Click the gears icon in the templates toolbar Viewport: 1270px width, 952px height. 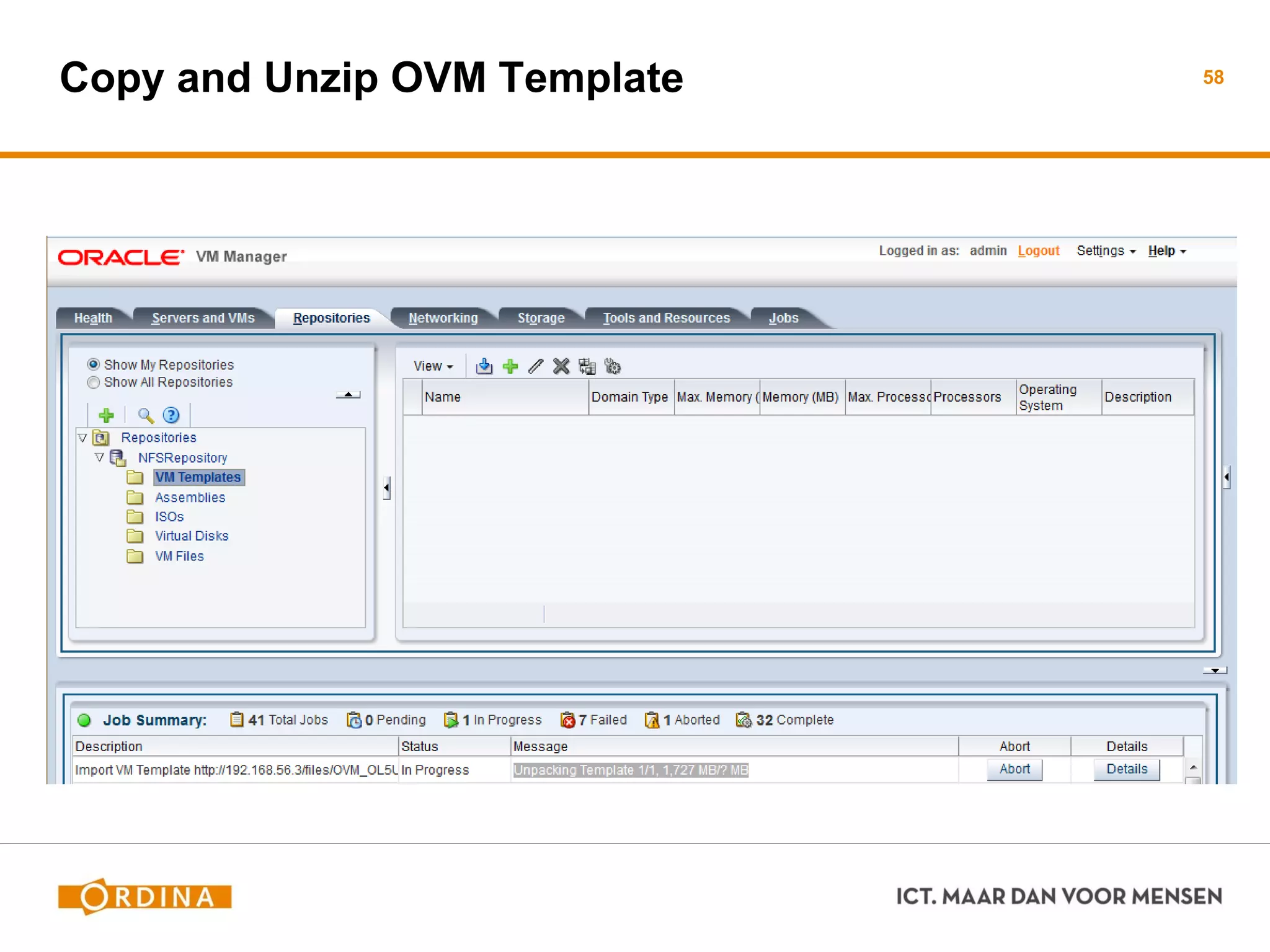(613, 366)
